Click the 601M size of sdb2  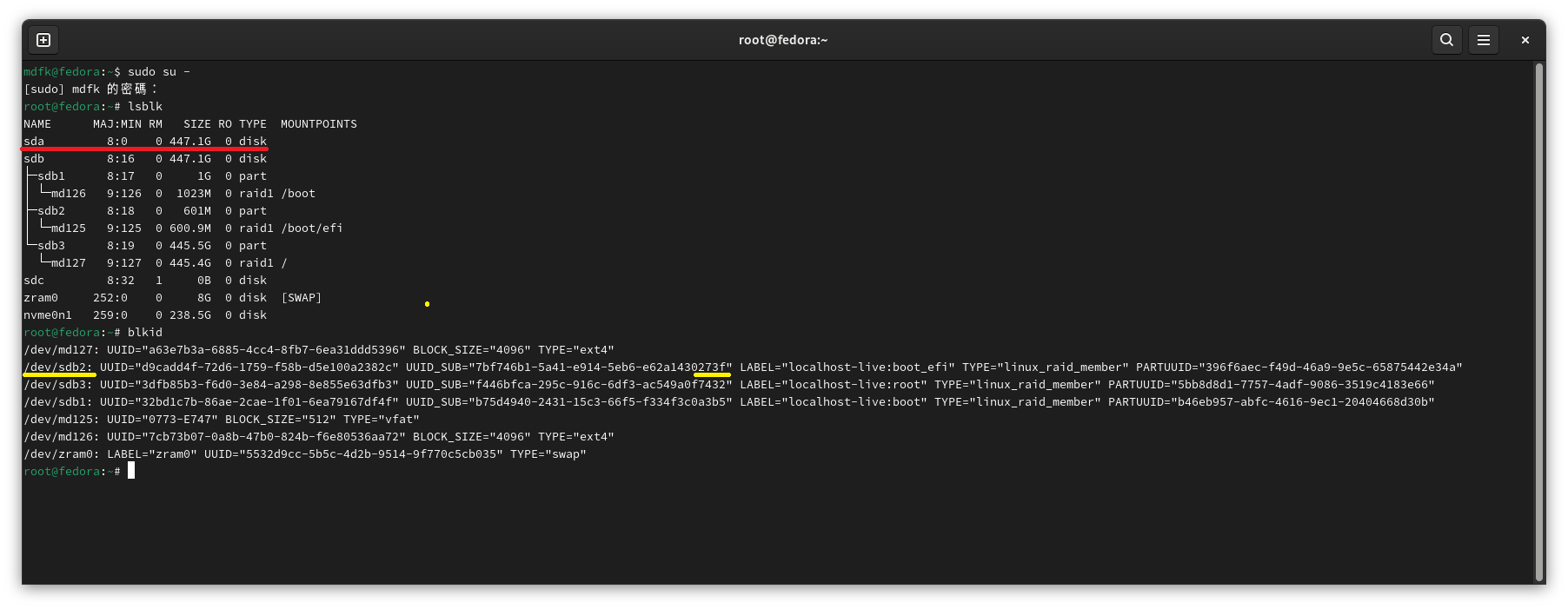(x=197, y=211)
